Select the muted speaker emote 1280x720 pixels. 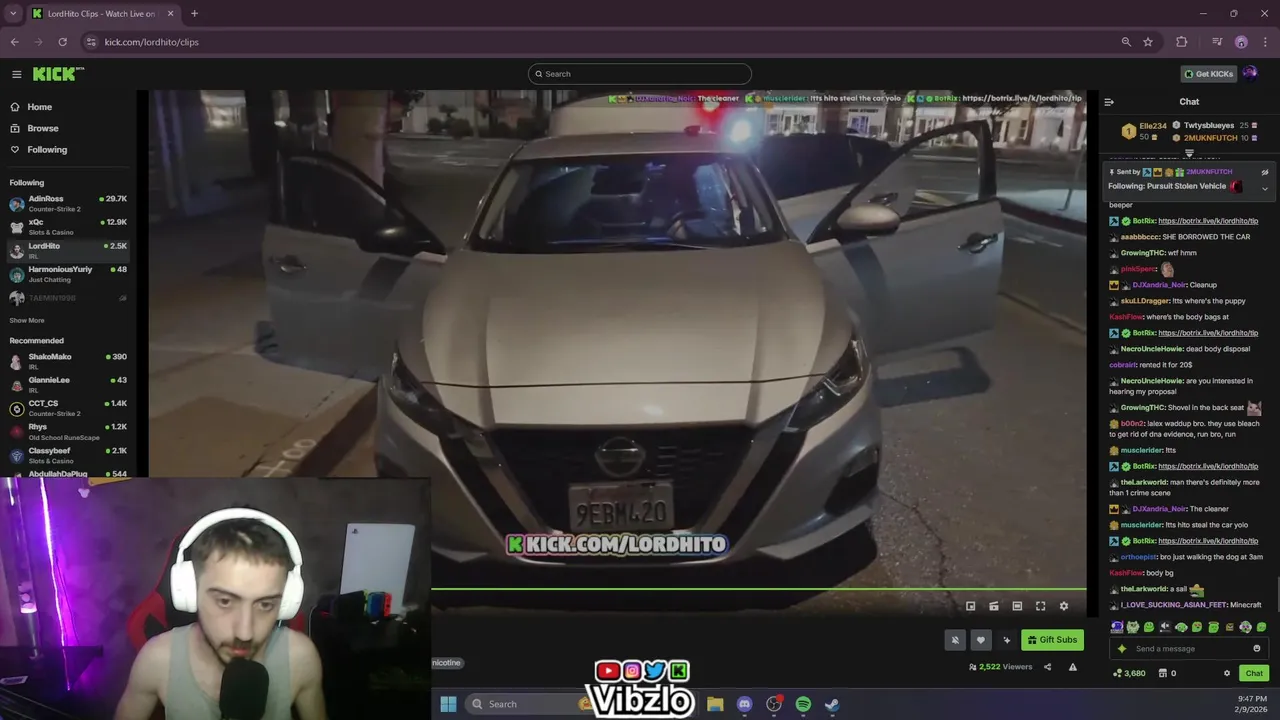tap(1165, 627)
